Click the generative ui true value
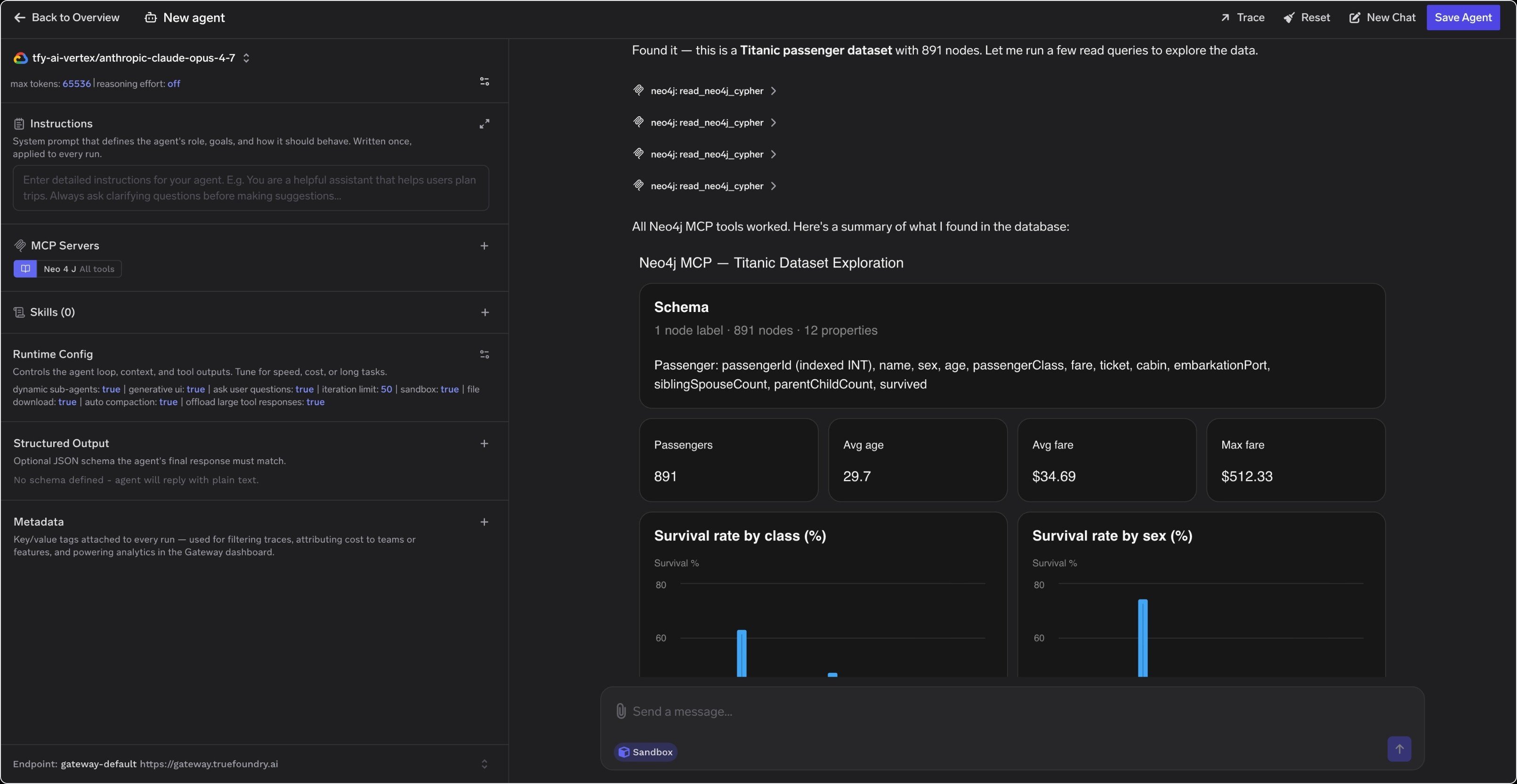The image size is (1517, 784). [195, 389]
